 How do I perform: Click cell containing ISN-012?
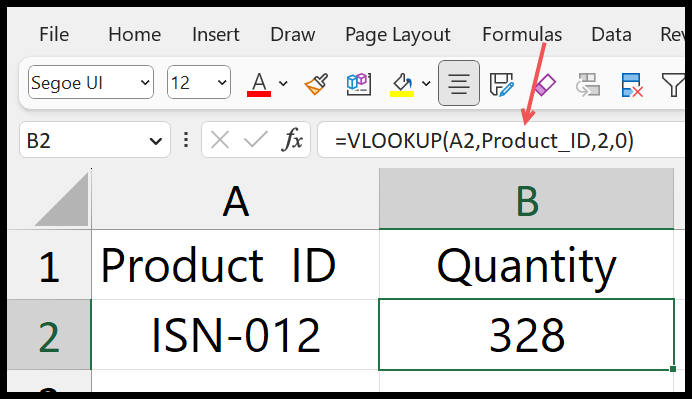(x=235, y=334)
